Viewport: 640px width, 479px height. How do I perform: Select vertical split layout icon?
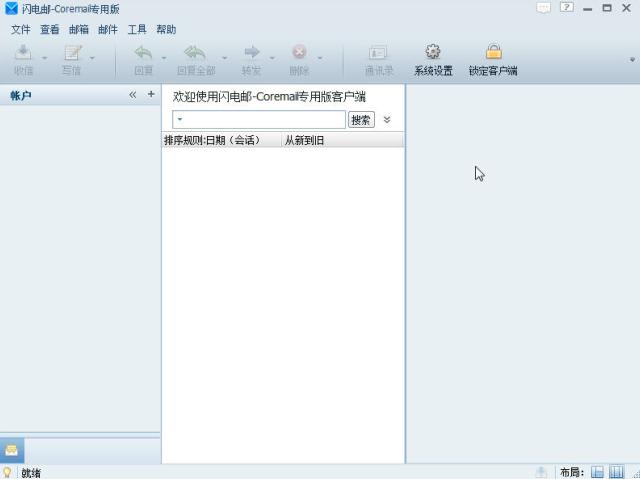coord(616,472)
